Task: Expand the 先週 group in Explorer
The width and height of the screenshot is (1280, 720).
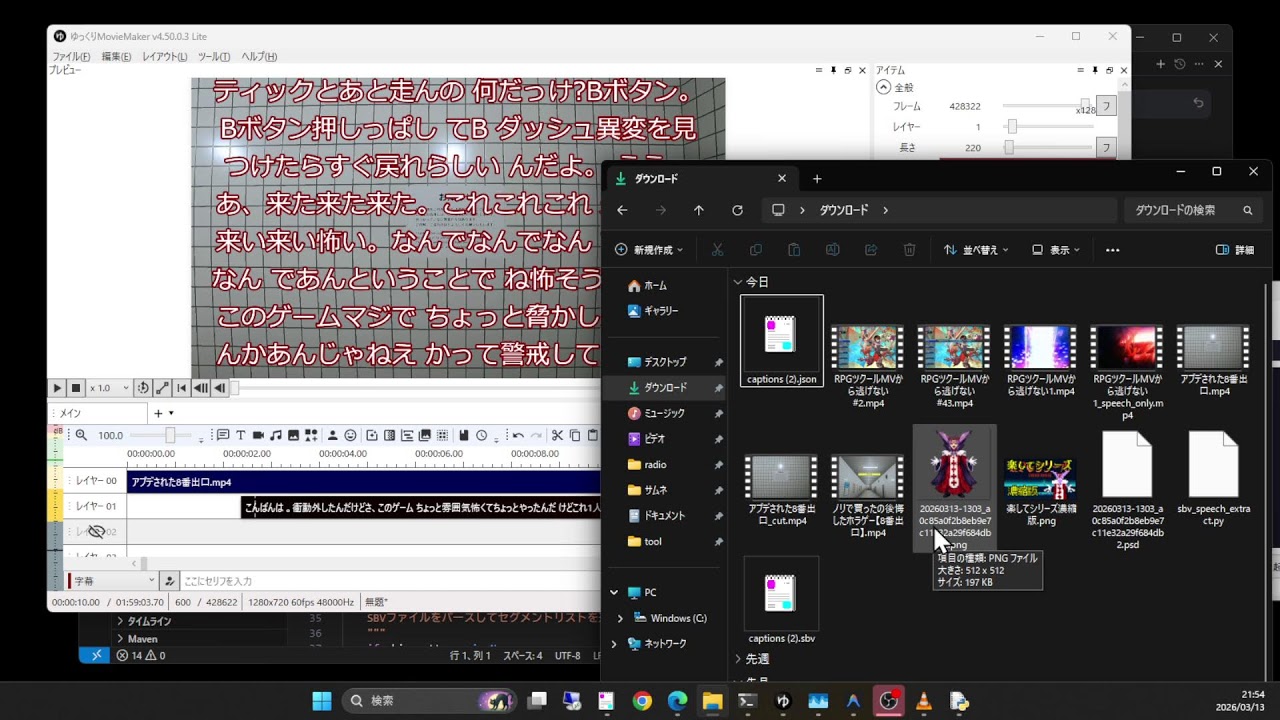Action: click(738, 659)
